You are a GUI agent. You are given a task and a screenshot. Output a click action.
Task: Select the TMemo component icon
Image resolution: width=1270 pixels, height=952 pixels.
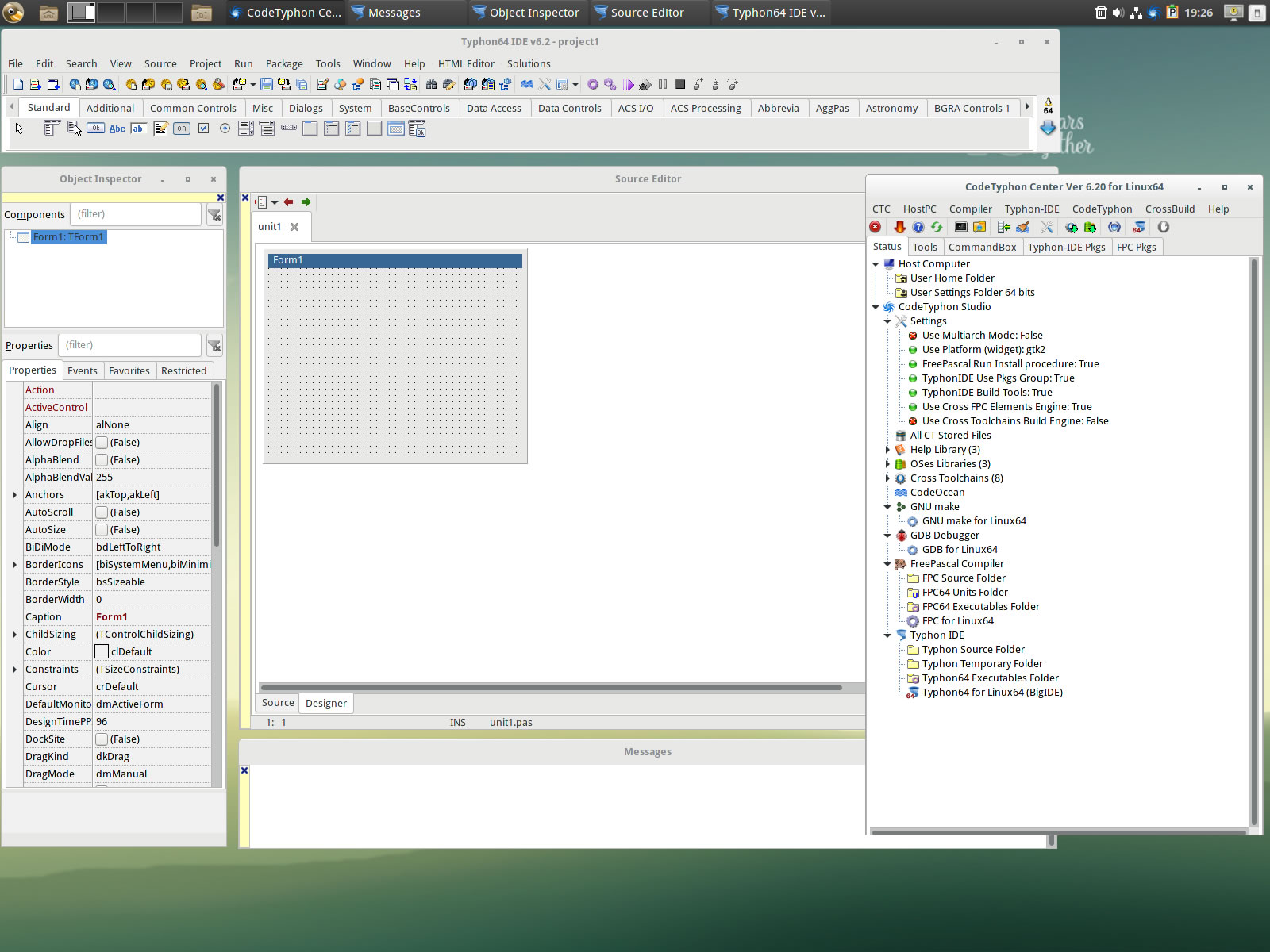click(x=160, y=129)
